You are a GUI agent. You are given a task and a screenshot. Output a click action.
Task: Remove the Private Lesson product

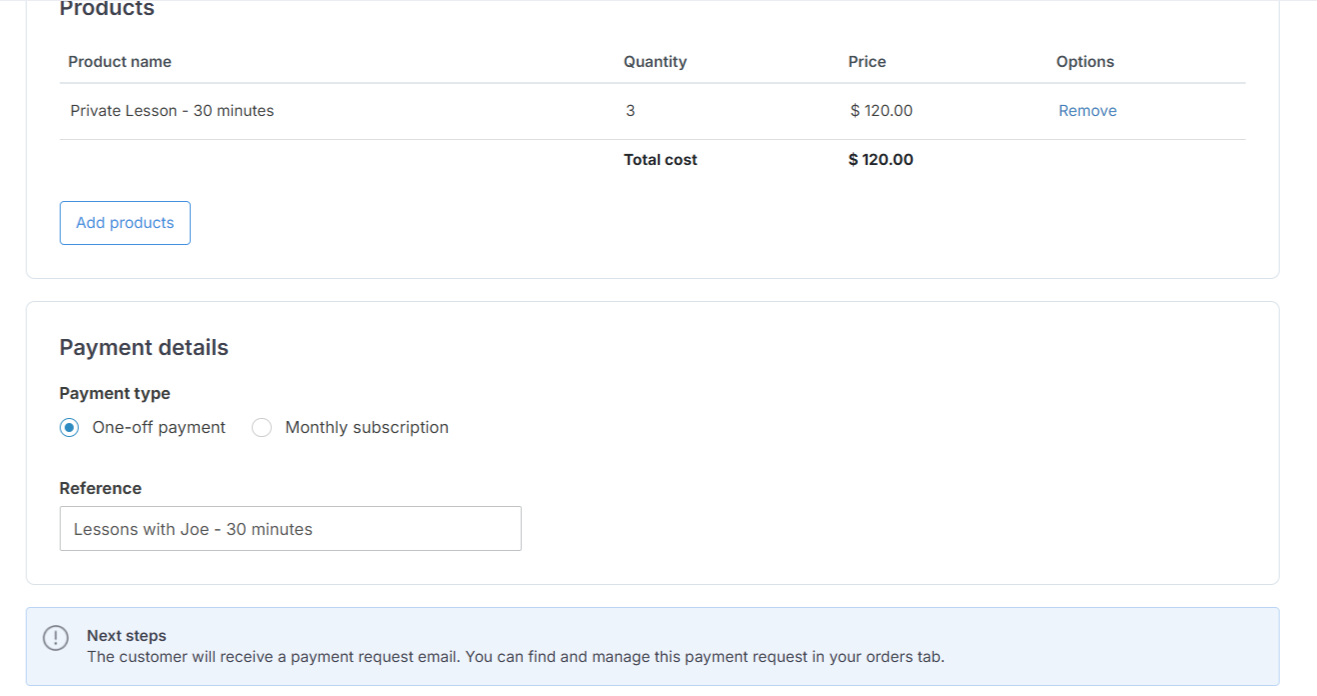tap(1086, 110)
